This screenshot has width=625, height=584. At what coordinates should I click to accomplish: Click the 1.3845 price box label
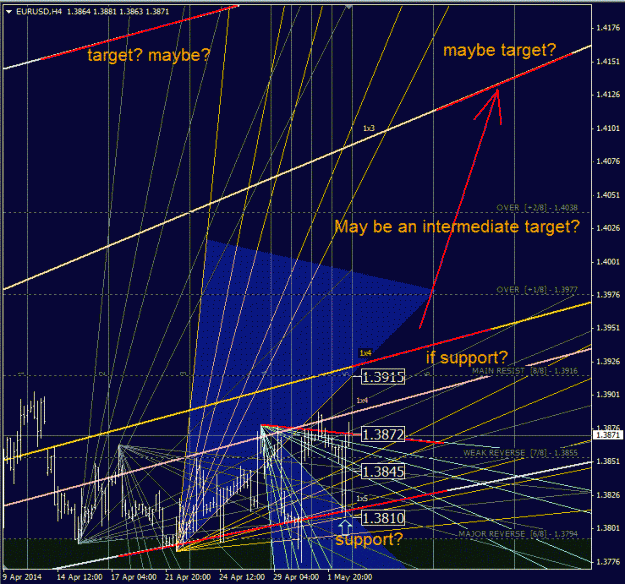point(383,472)
